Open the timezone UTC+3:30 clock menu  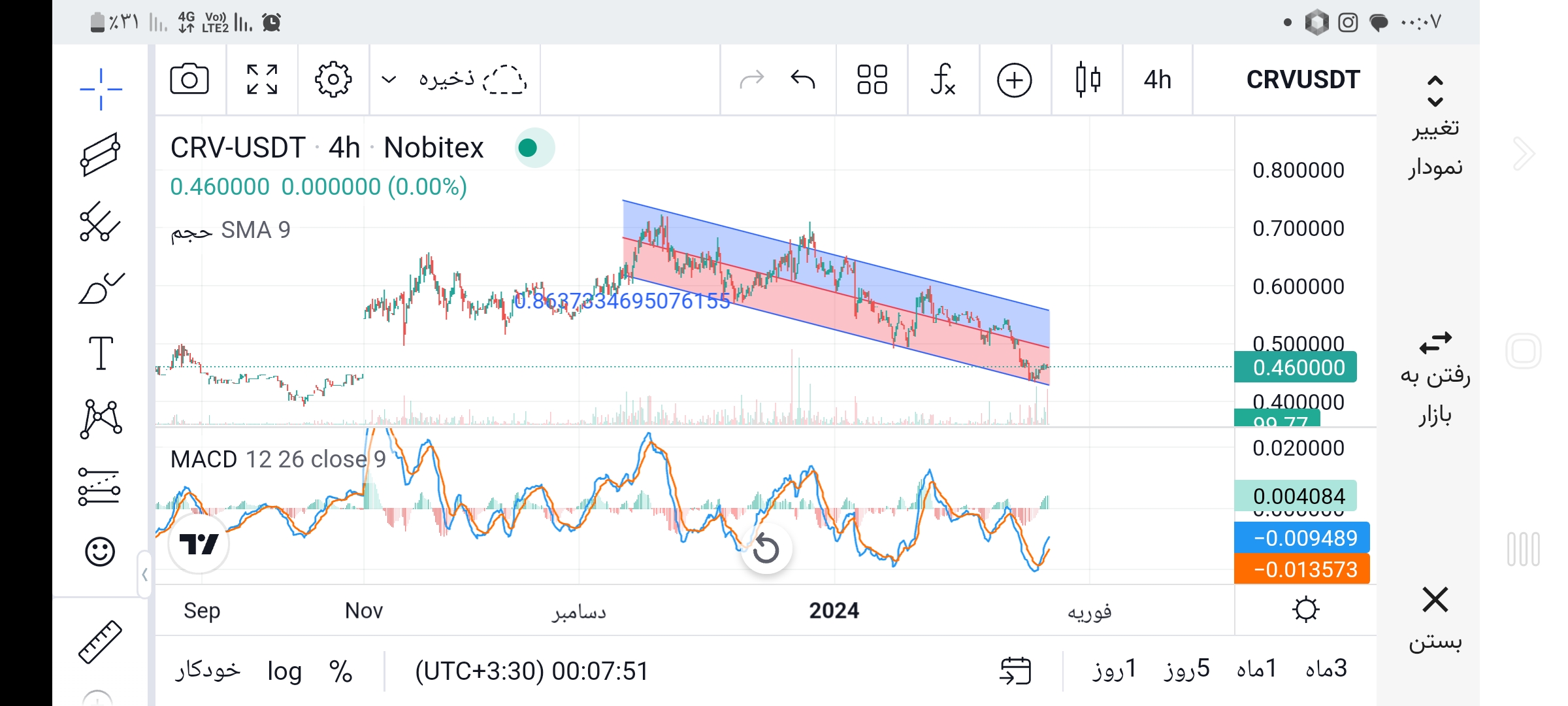(531, 671)
